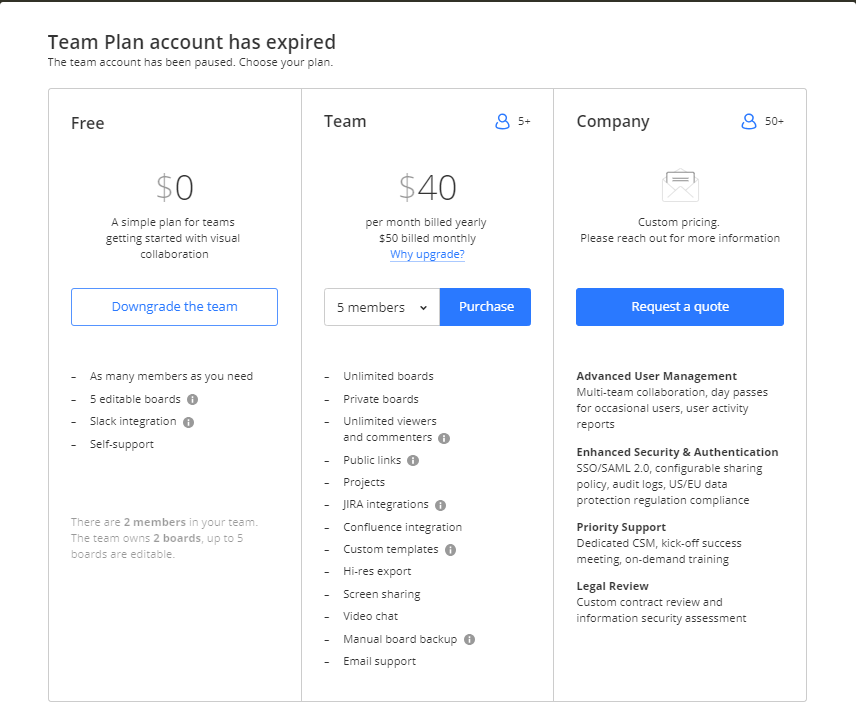Open the Why upgrade? link
The height and width of the screenshot is (712, 856).
point(427,254)
